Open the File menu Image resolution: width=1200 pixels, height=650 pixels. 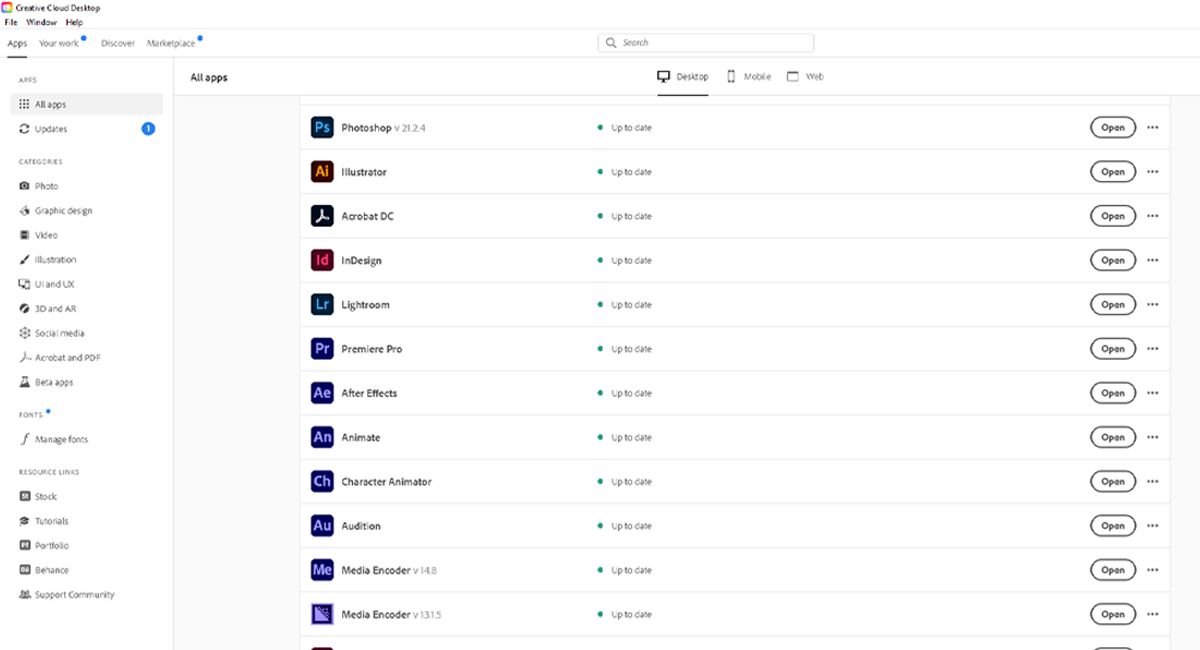11,22
